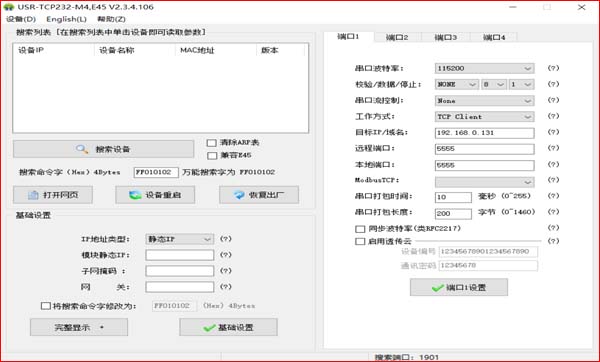This screenshot has width=600, height=362.
Task: Enable 同步波特率(类RFC2217) checkbox
Action: pyautogui.click(x=360, y=229)
